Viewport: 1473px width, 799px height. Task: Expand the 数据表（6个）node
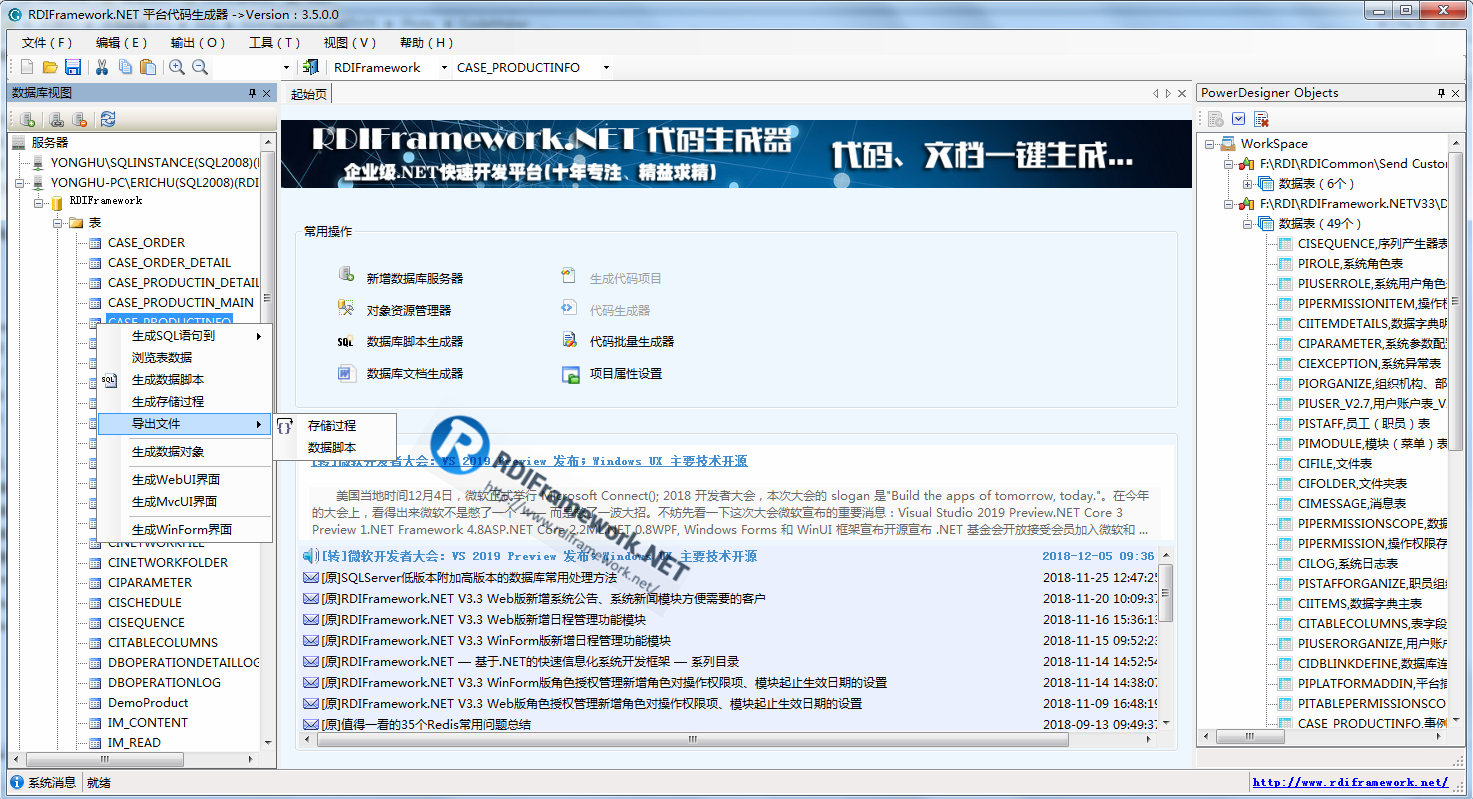(1247, 183)
